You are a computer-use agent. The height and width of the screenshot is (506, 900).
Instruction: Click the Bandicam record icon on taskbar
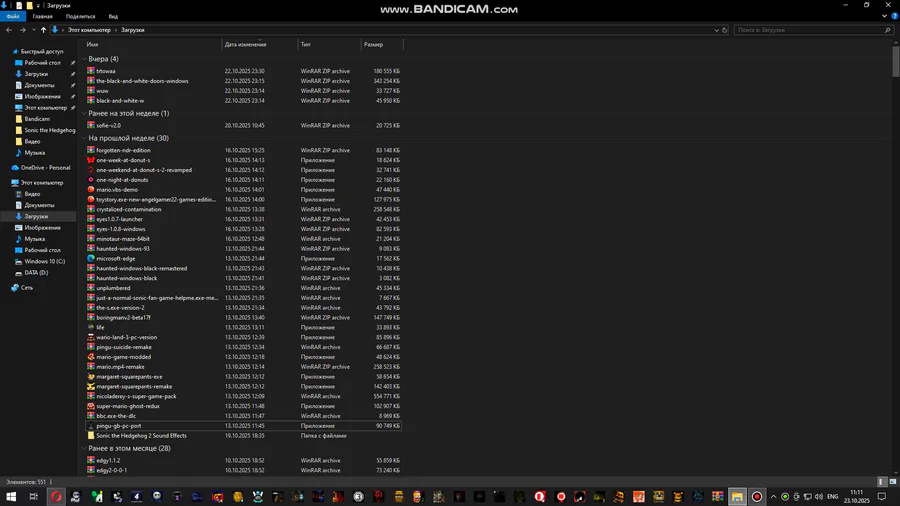[757, 496]
